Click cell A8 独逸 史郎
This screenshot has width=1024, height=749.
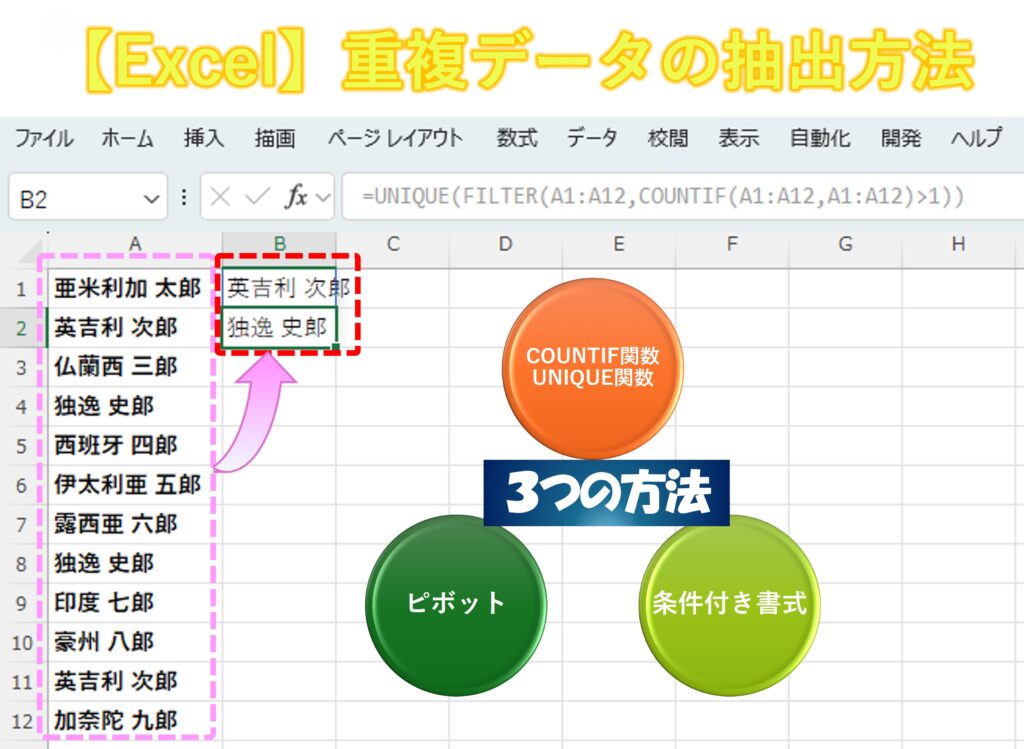[x=135, y=563]
